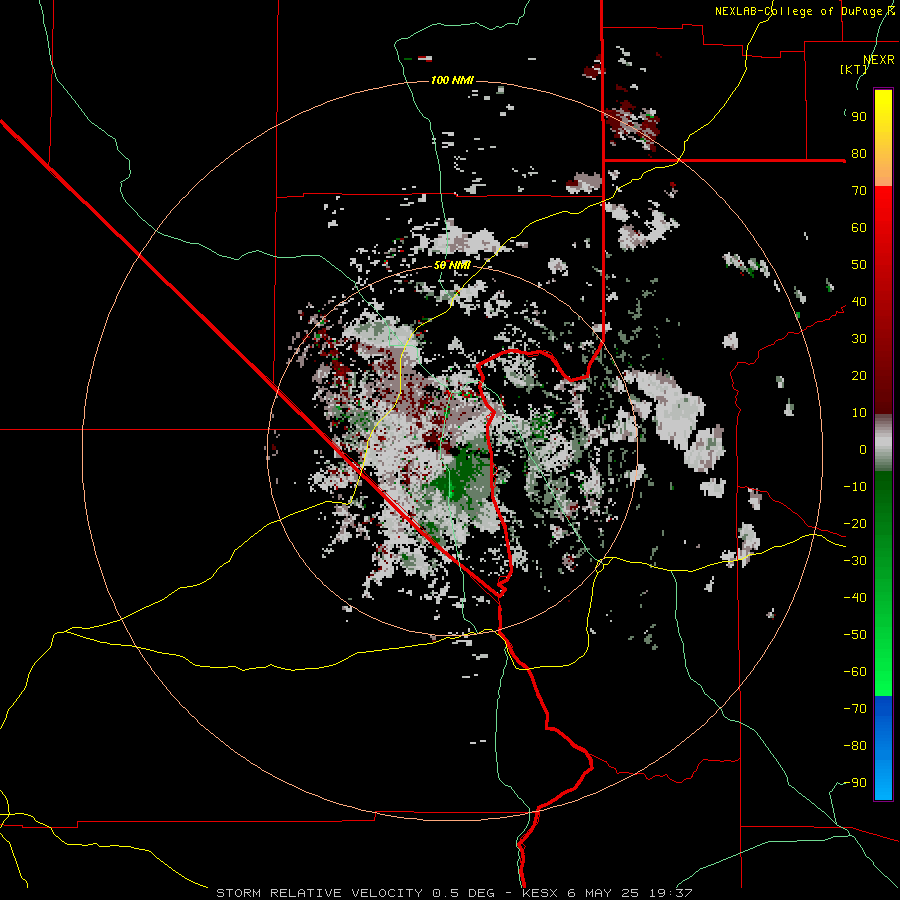Click the 90 value on the color scale
This screenshot has width=900, height=900.
[859, 117]
